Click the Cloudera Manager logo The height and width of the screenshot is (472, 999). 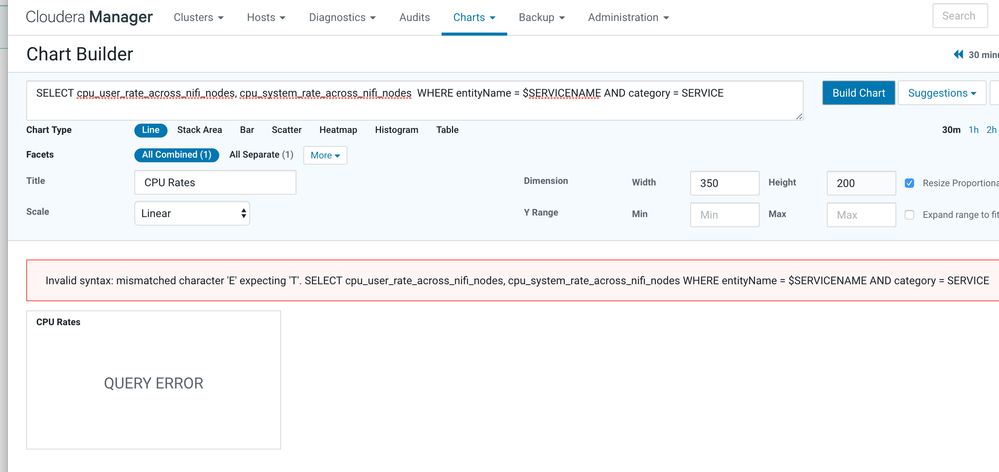coord(89,17)
